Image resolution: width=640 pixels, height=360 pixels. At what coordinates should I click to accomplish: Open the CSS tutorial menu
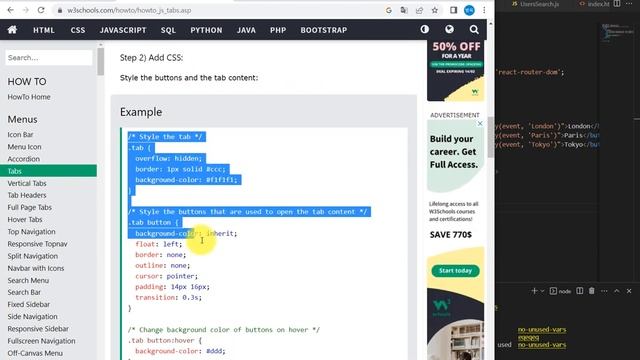[x=78, y=30]
